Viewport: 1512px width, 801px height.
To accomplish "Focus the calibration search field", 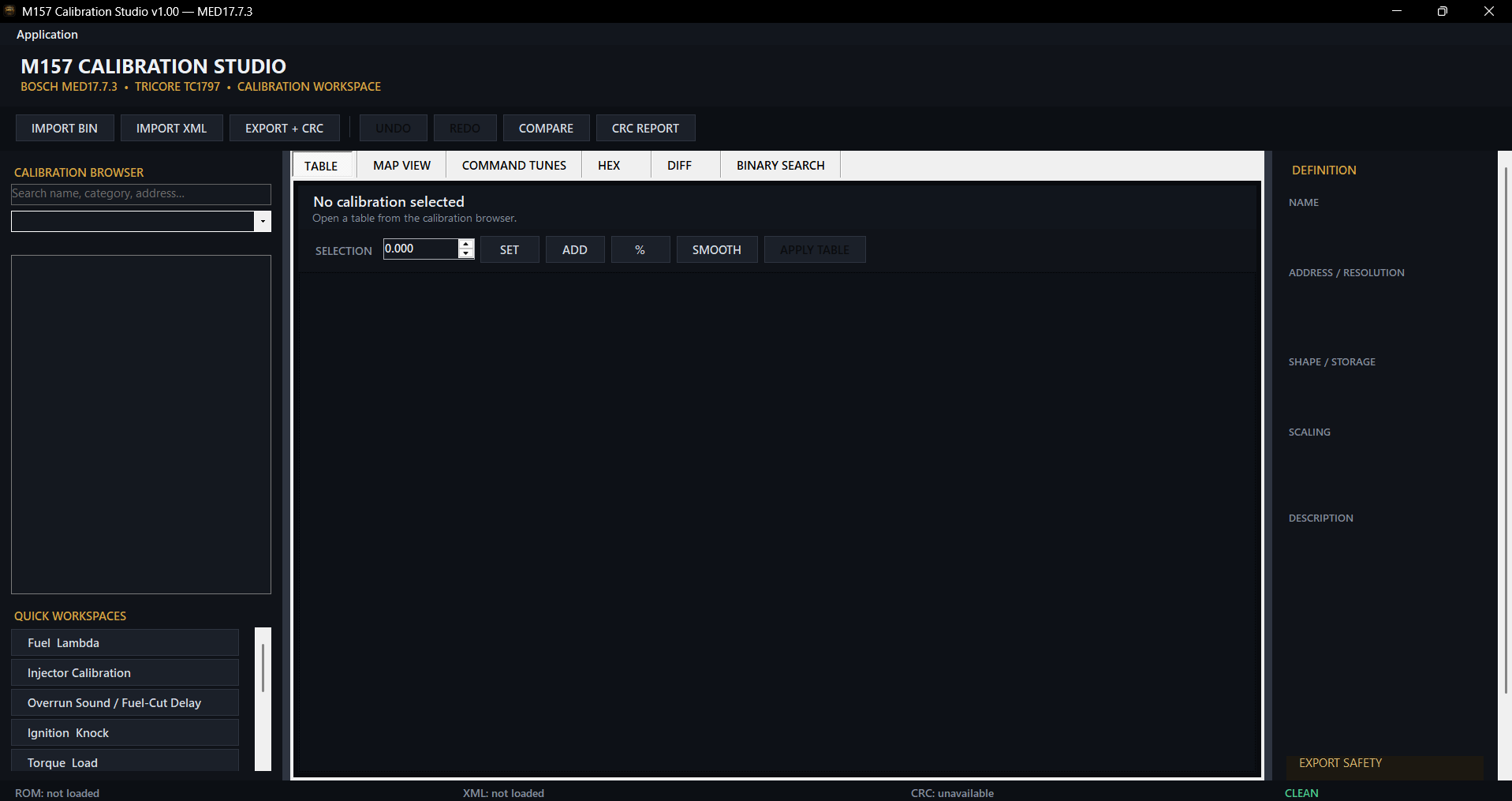I will (x=141, y=194).
